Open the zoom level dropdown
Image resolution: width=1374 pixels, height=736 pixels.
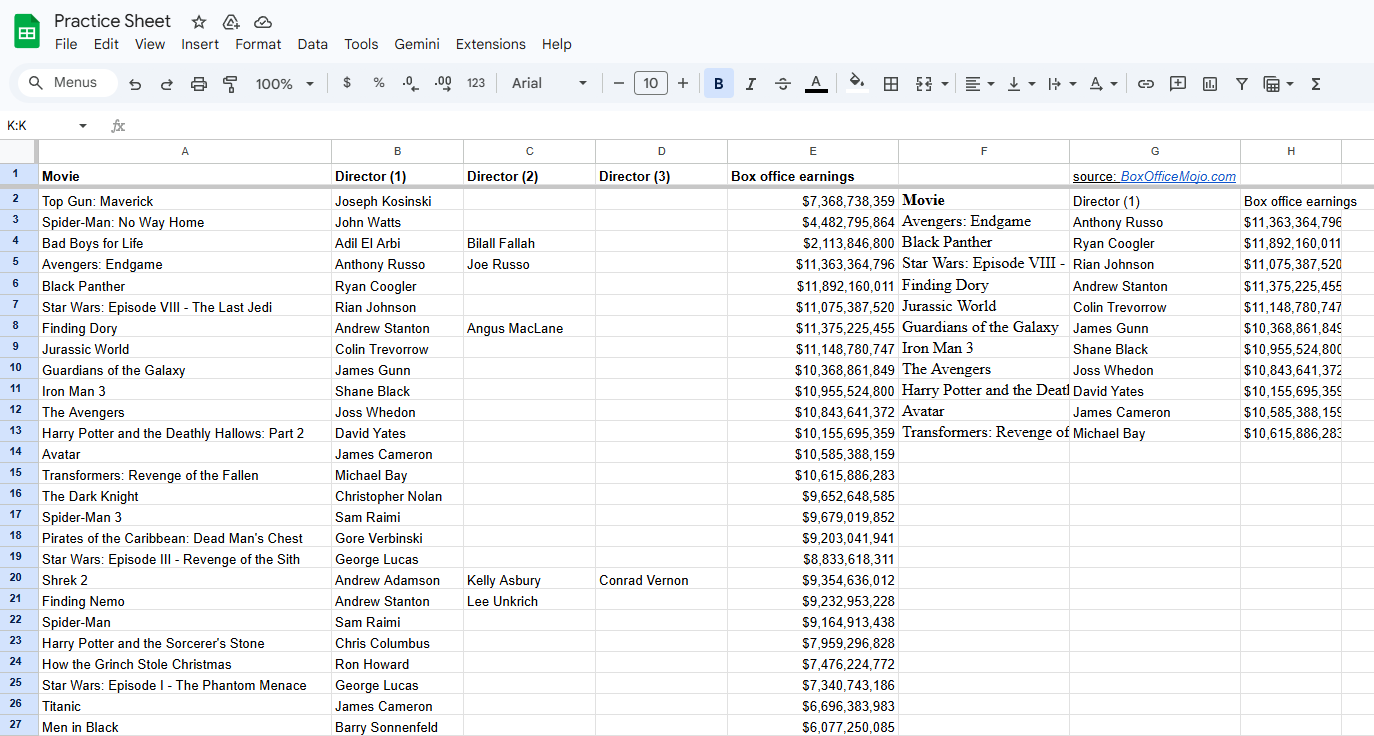(284, 83)
